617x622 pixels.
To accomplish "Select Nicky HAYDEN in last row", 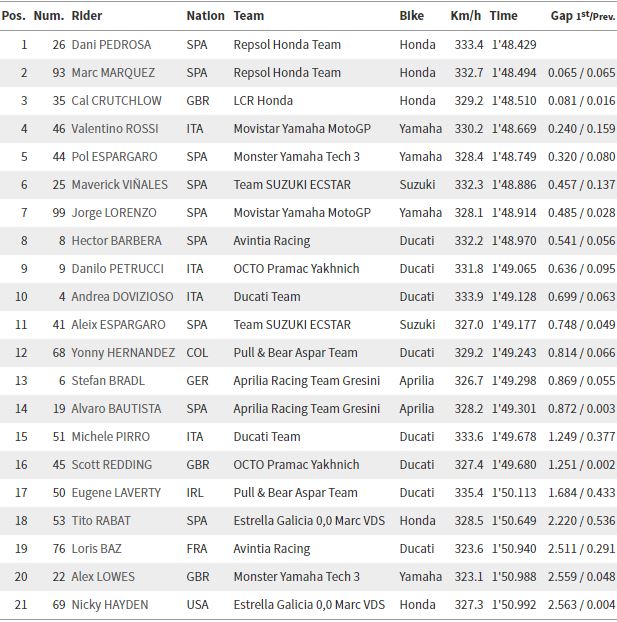I will (110, 605).
